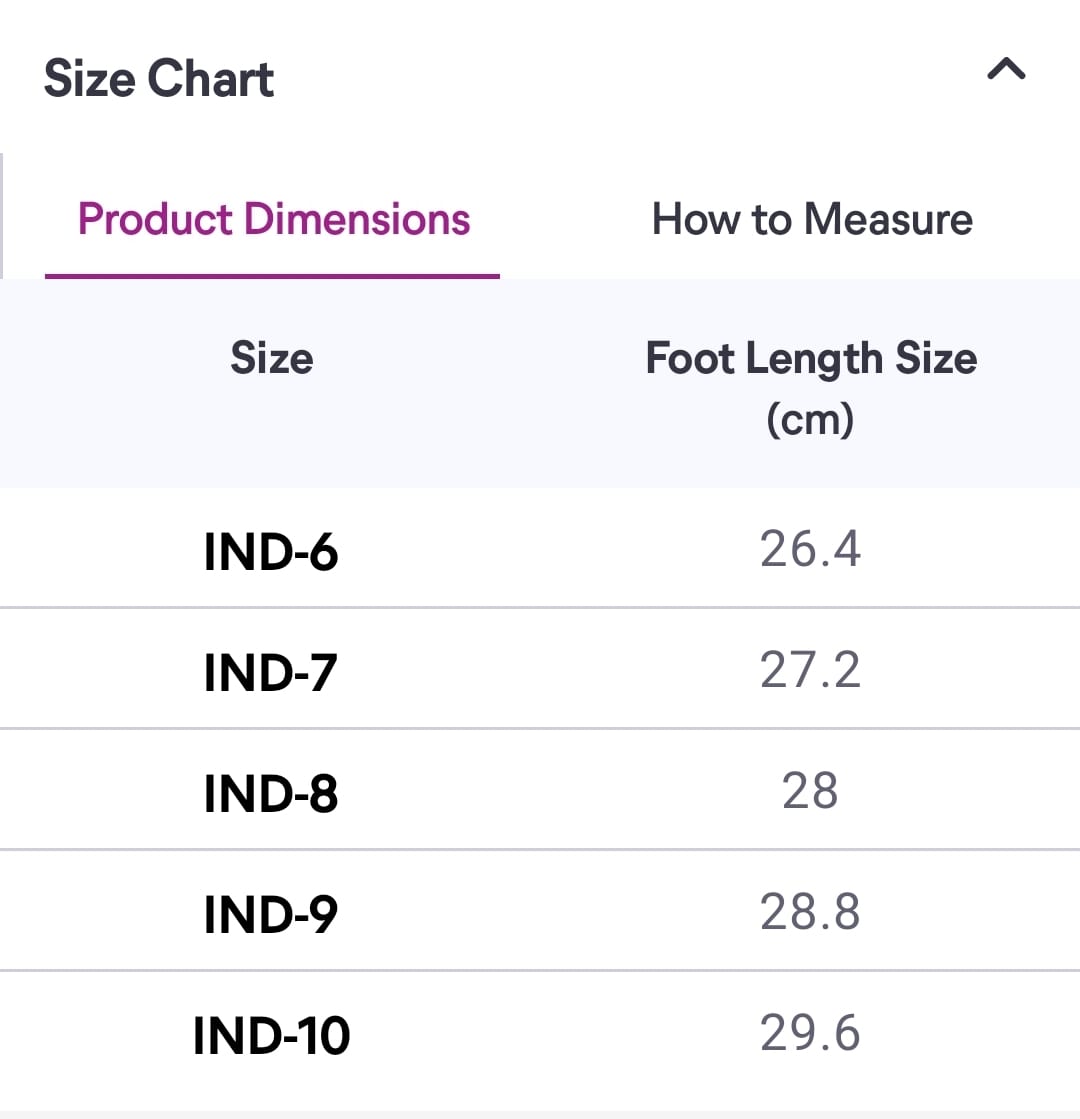Click the Foot Length Size (cm) header
The width and height of the screenshot is (1080, 1119).
coord(811,387)
